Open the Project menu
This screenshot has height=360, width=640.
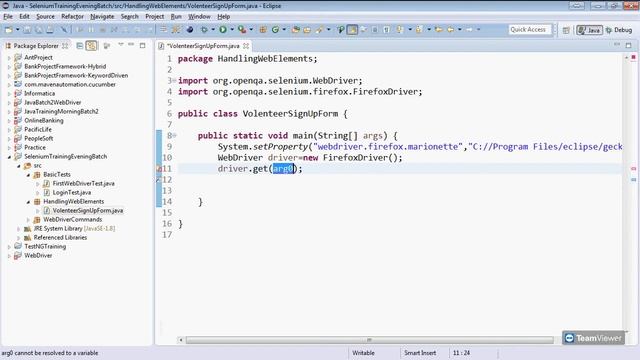pos(154,17)
